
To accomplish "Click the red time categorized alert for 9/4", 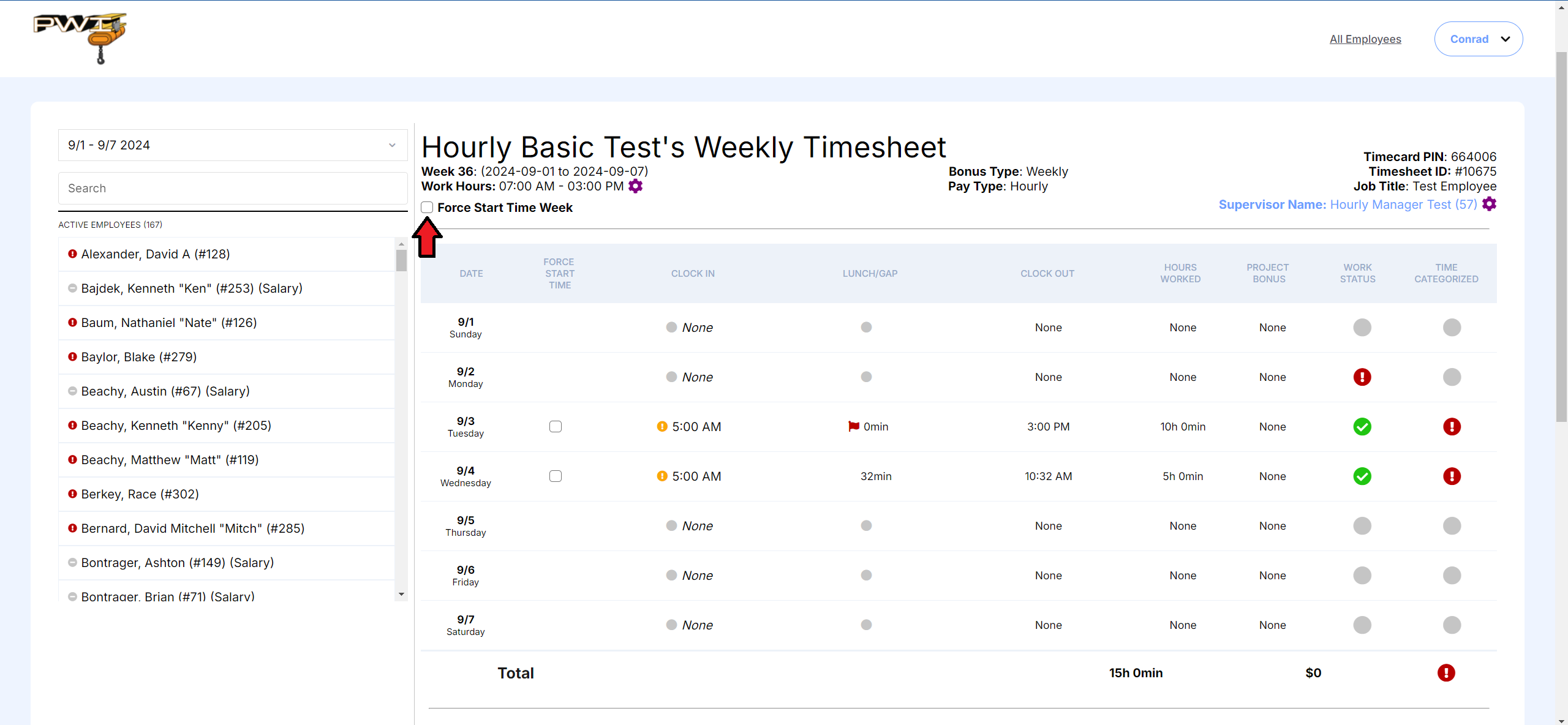I will pos(1451,476).
